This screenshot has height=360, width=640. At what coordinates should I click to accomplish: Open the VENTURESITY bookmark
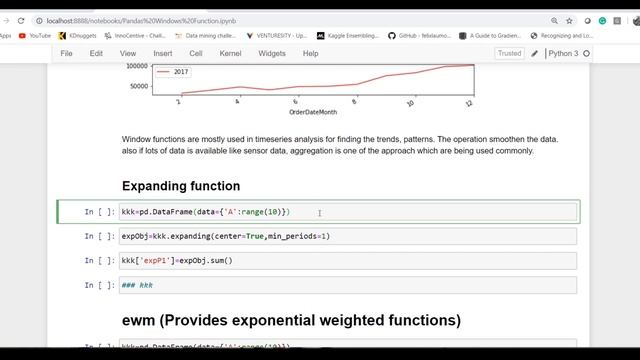276,36
